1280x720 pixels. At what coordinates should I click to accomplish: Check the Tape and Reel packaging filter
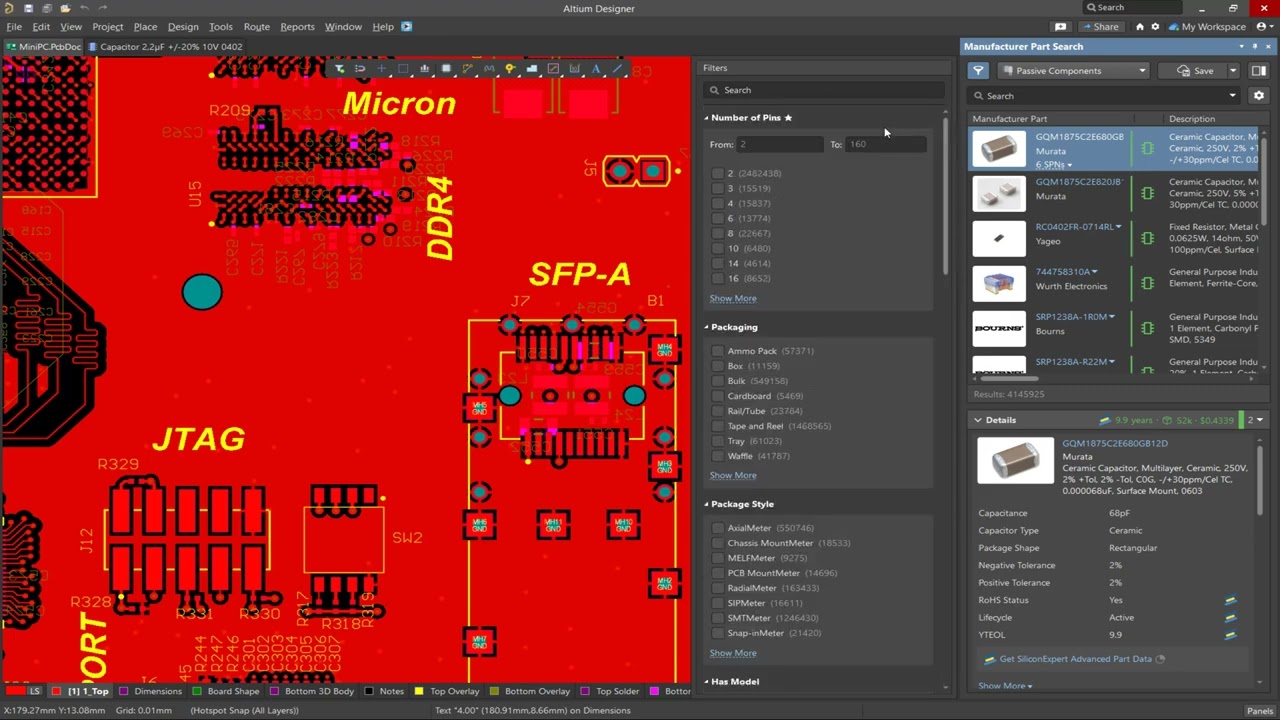pos(718,426)
